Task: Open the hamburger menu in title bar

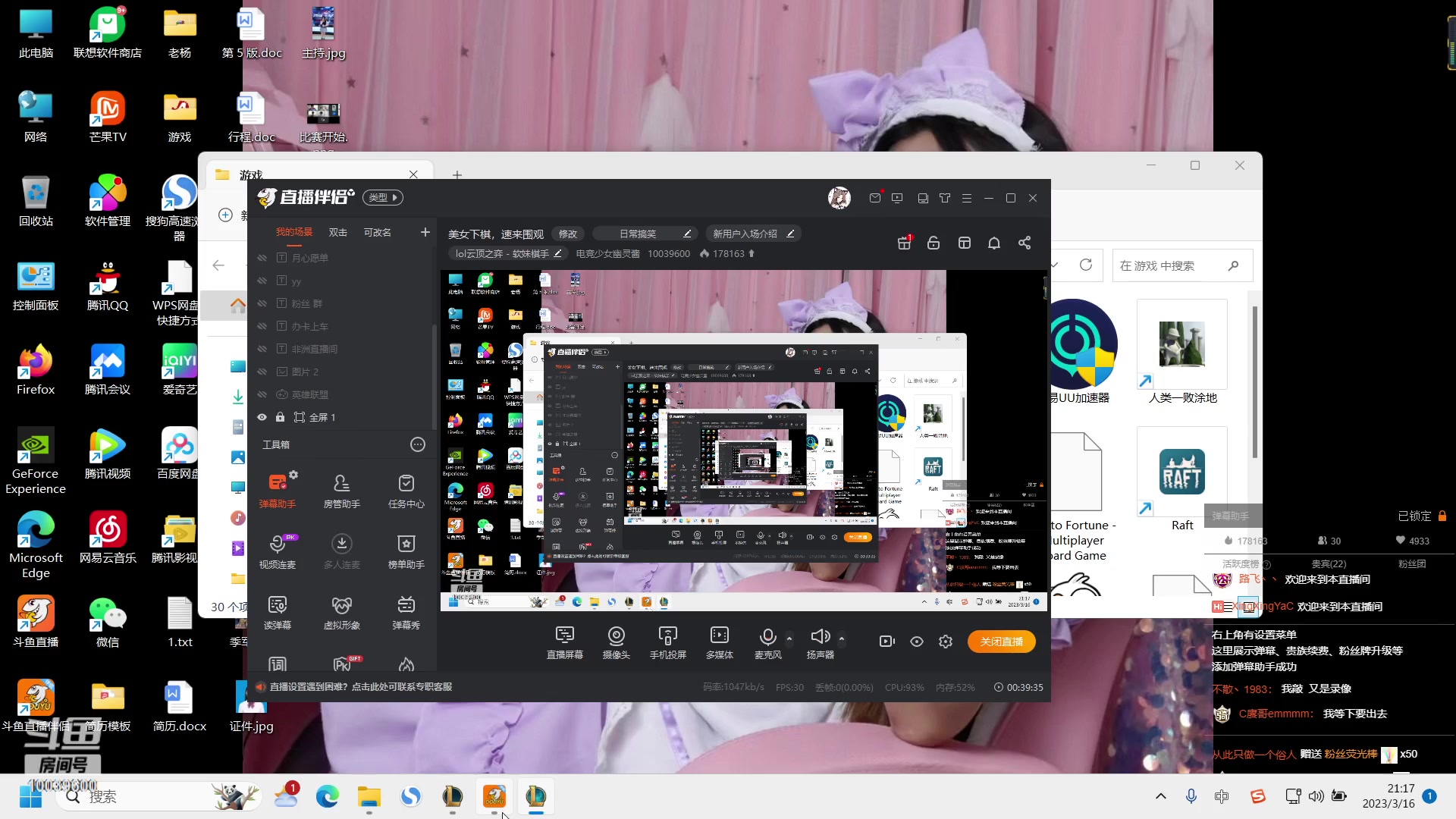Action: click(967, 198)
